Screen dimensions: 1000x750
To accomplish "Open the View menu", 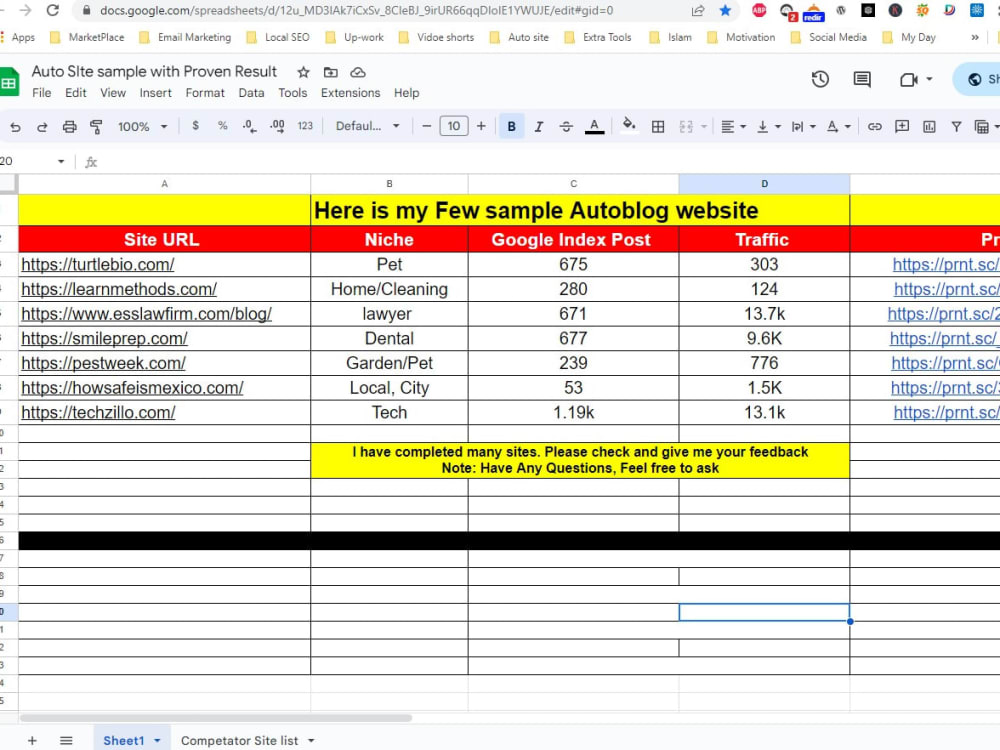I will [x=113, y=92].
